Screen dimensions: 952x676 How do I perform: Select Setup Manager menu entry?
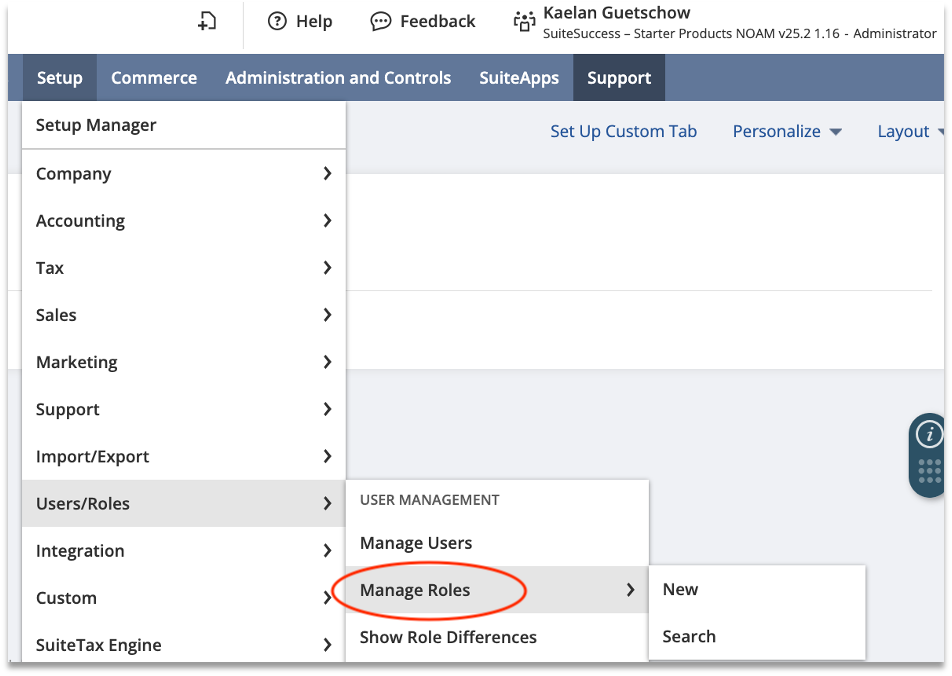tap(184, 125)
